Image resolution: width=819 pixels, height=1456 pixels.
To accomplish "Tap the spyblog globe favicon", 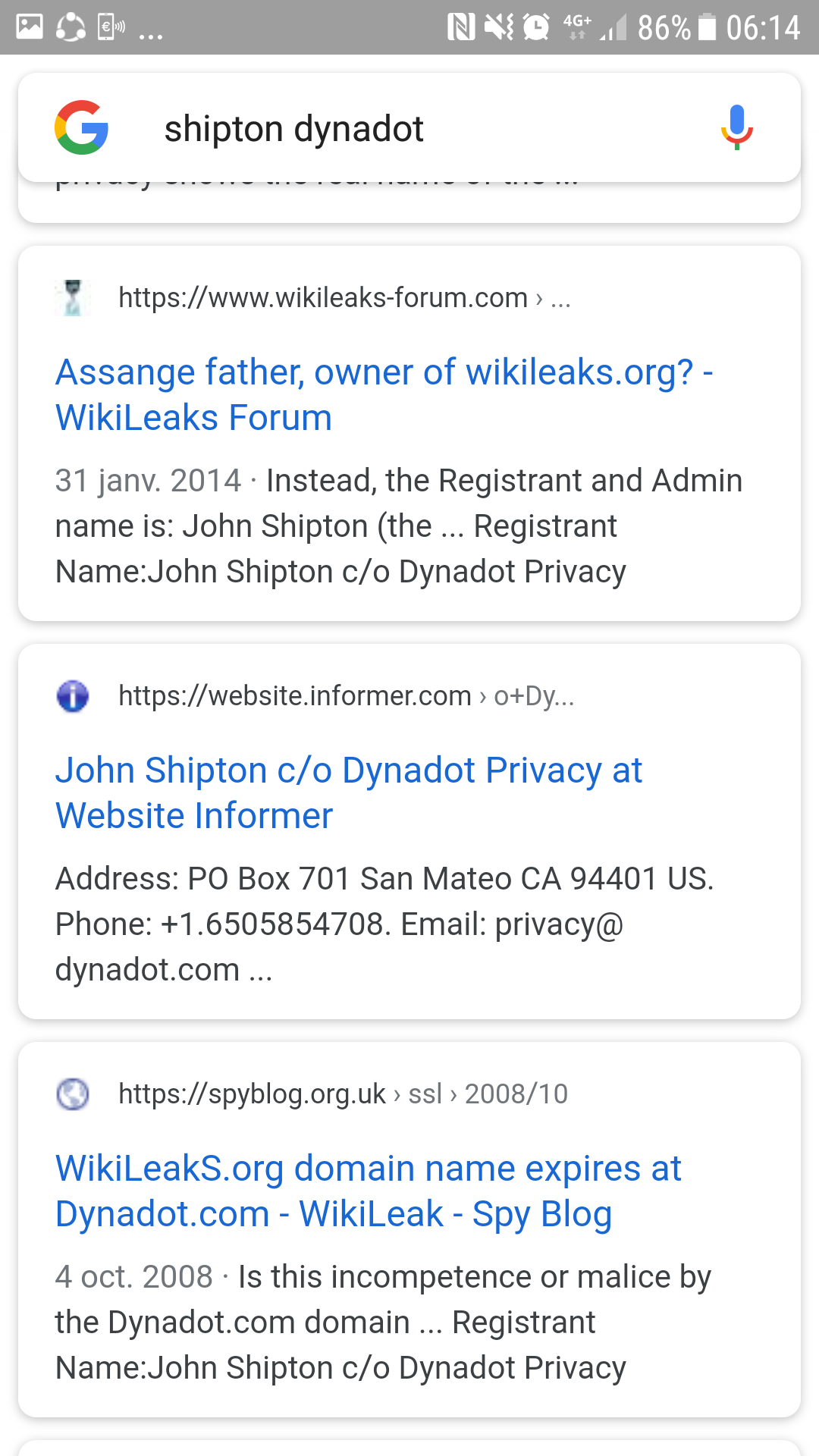I will pyautogui.click(x=73, y=1094).
